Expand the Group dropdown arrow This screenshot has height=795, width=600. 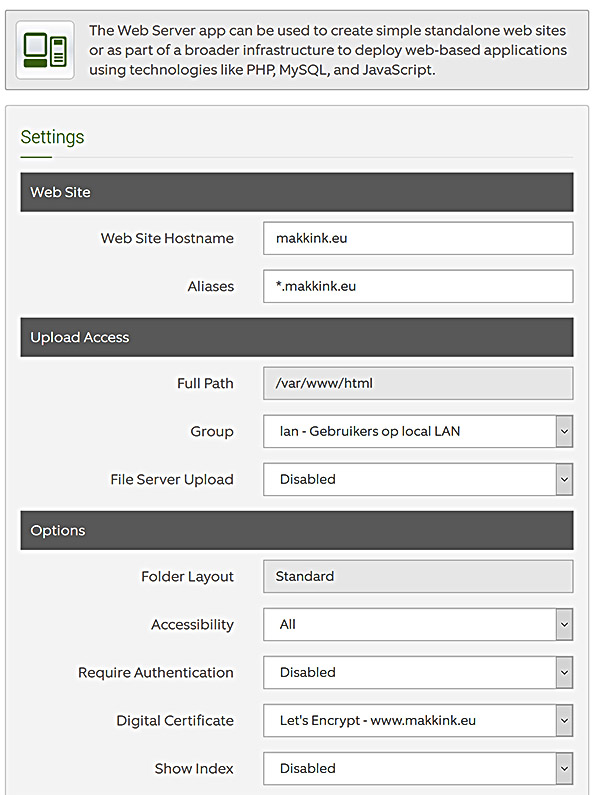564,431
